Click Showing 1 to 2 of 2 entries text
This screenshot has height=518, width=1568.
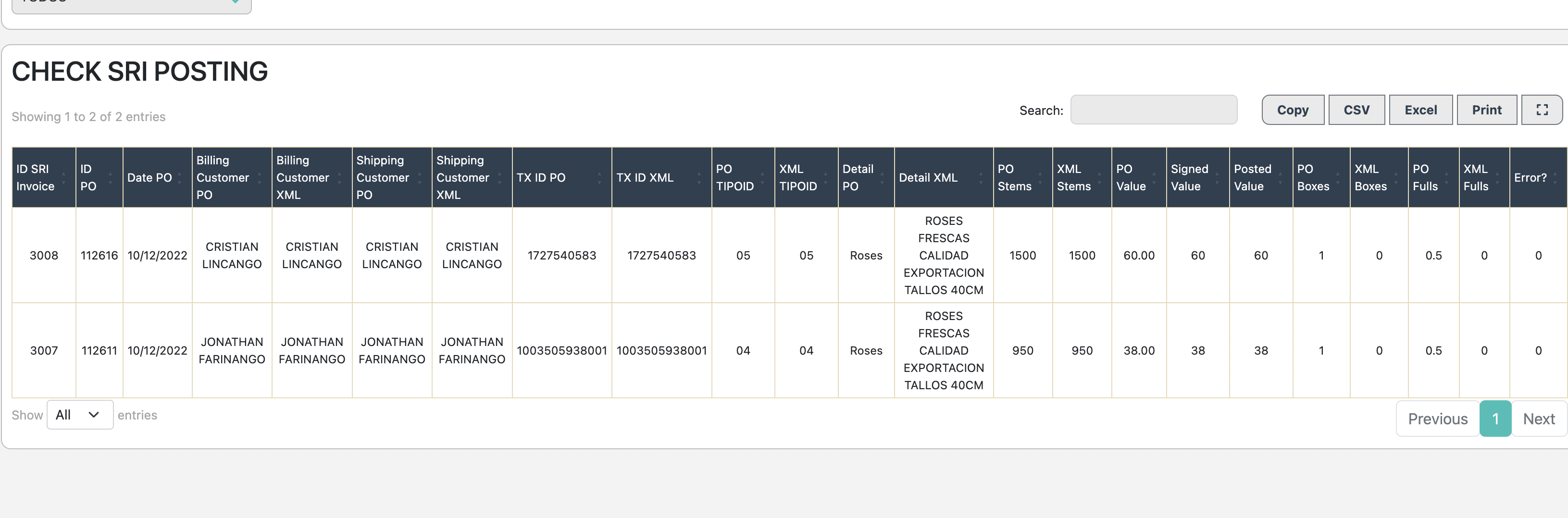pos(88,116)
